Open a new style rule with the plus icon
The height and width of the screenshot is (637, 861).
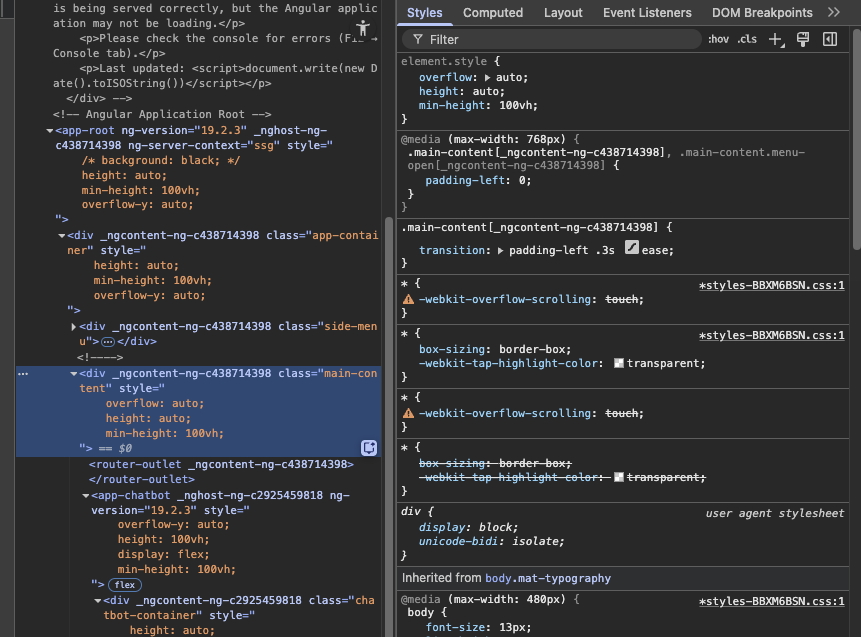coord(774,38)
